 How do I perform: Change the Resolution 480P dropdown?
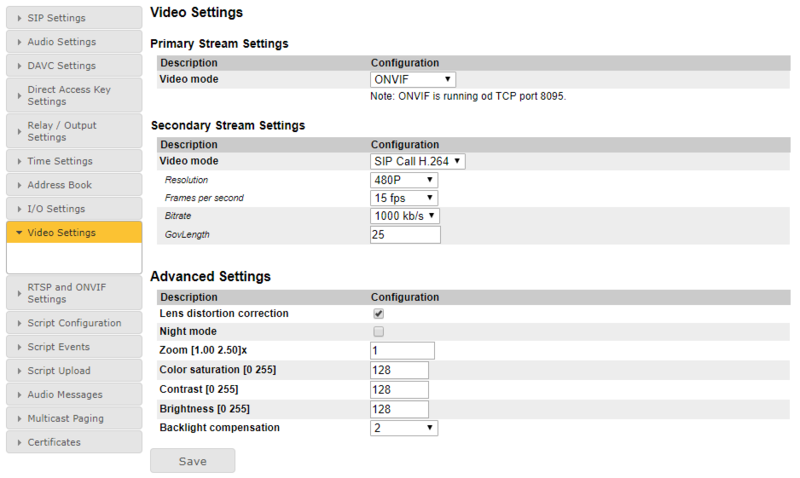coord(404,180)
